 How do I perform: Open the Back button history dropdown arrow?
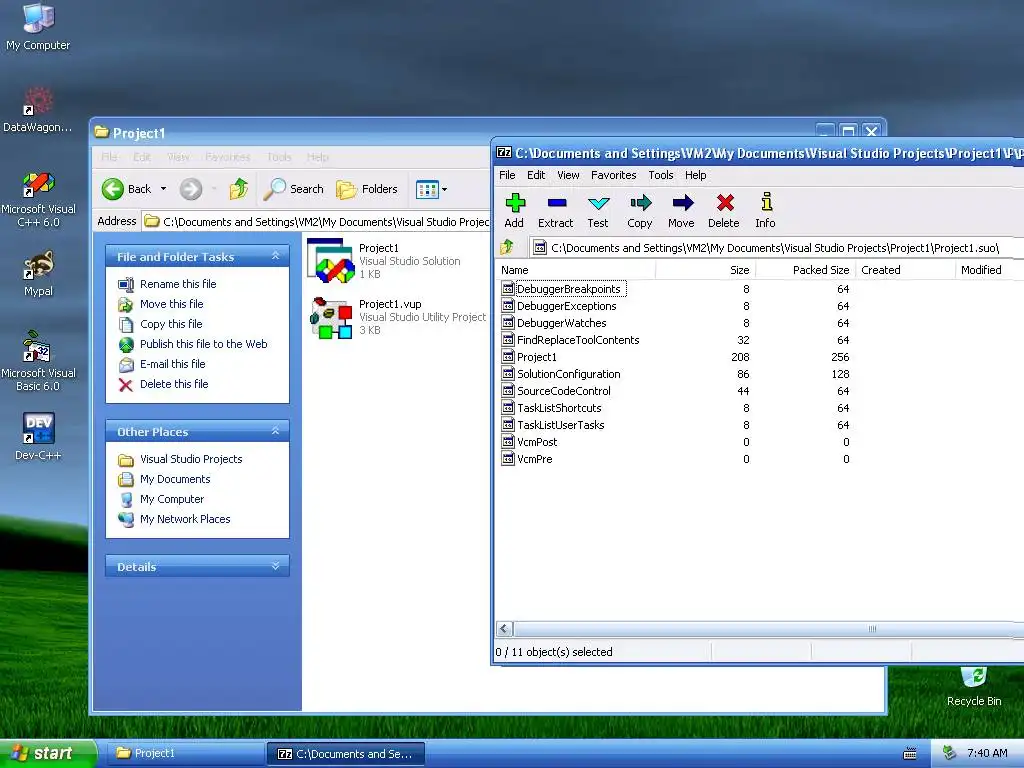coord(163,189)
